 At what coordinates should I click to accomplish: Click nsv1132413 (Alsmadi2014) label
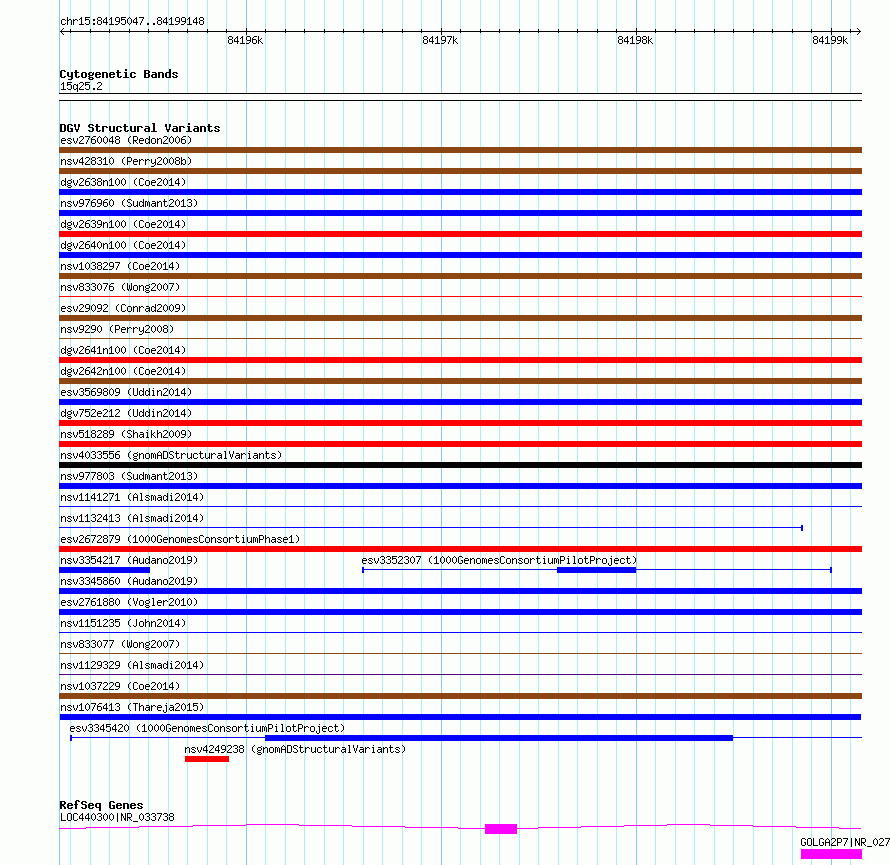pyautogui.click(x=132, y=518)
